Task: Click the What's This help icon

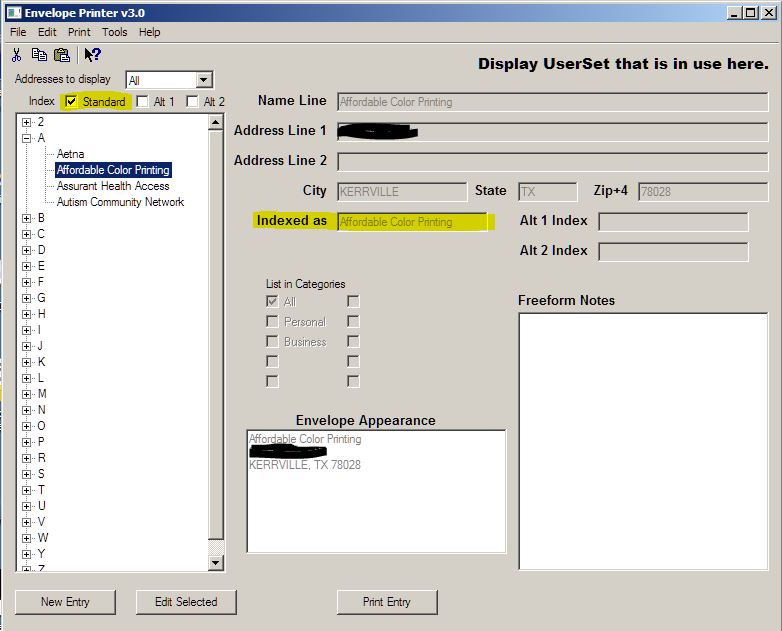Action: [92, 55]
